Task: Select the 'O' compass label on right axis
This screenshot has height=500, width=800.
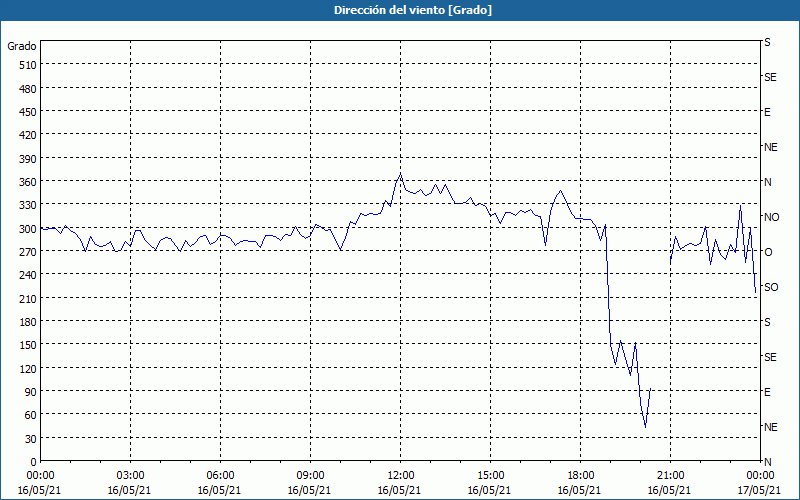Action: click(768, 252)
